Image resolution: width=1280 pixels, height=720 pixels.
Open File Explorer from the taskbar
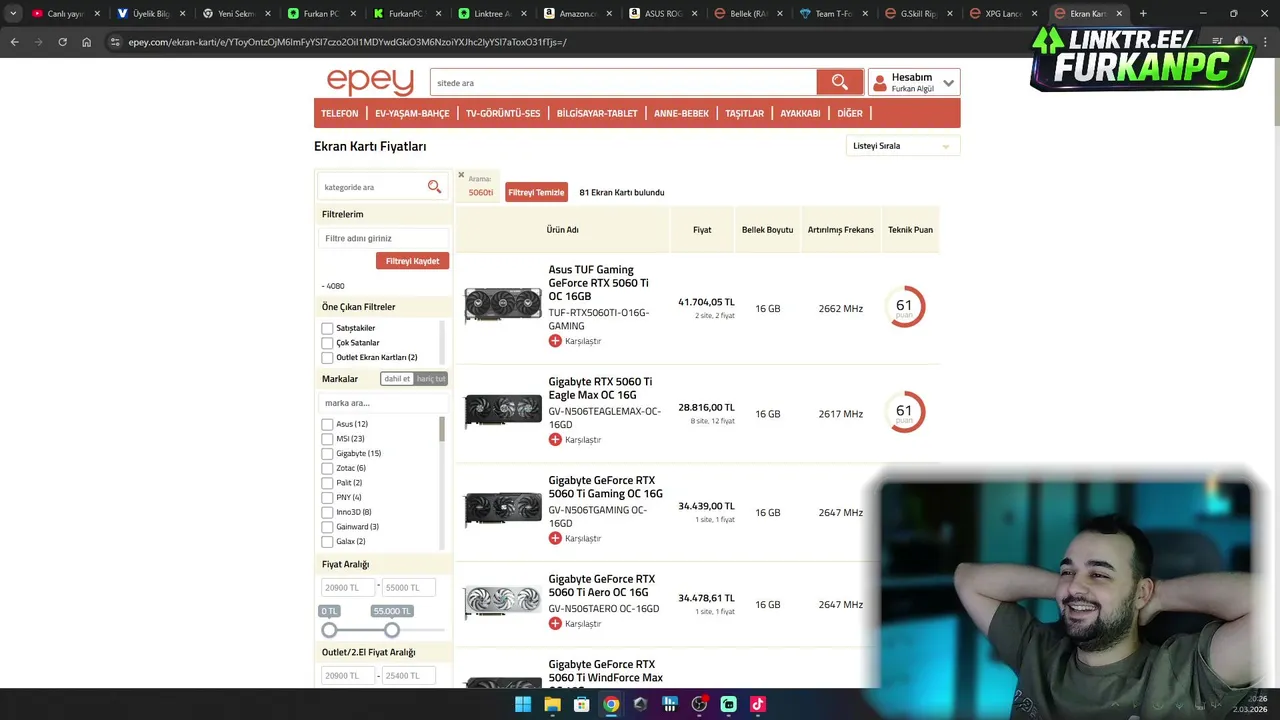tap(552, 704)
